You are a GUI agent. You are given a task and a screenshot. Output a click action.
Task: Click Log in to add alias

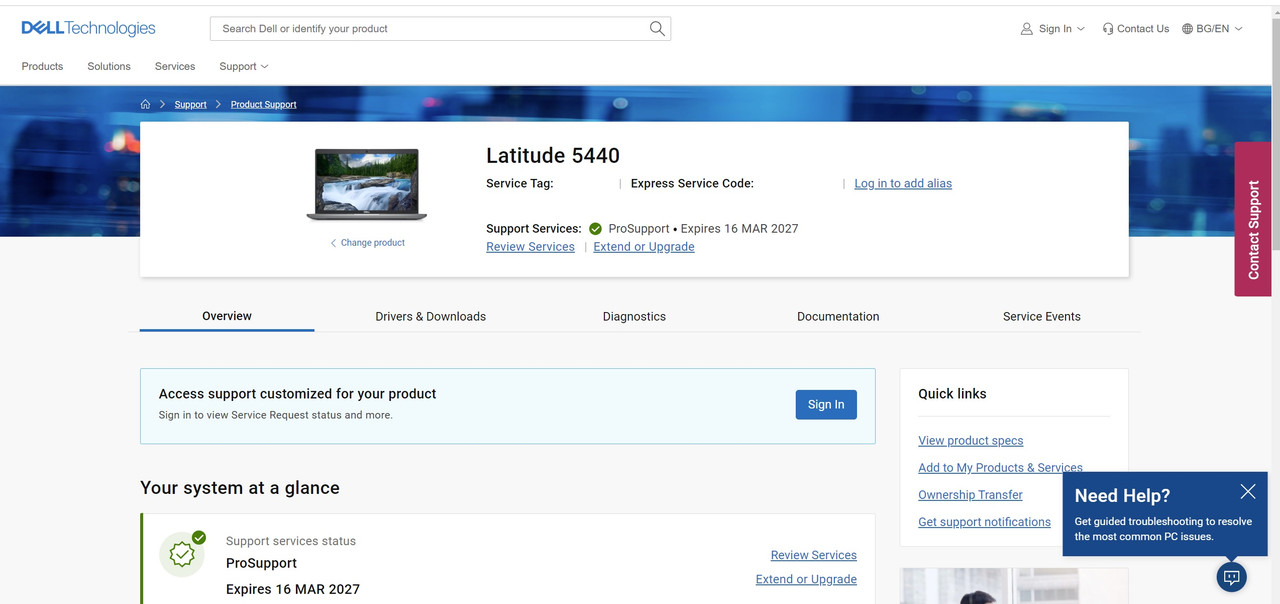(x=903, y=184)
